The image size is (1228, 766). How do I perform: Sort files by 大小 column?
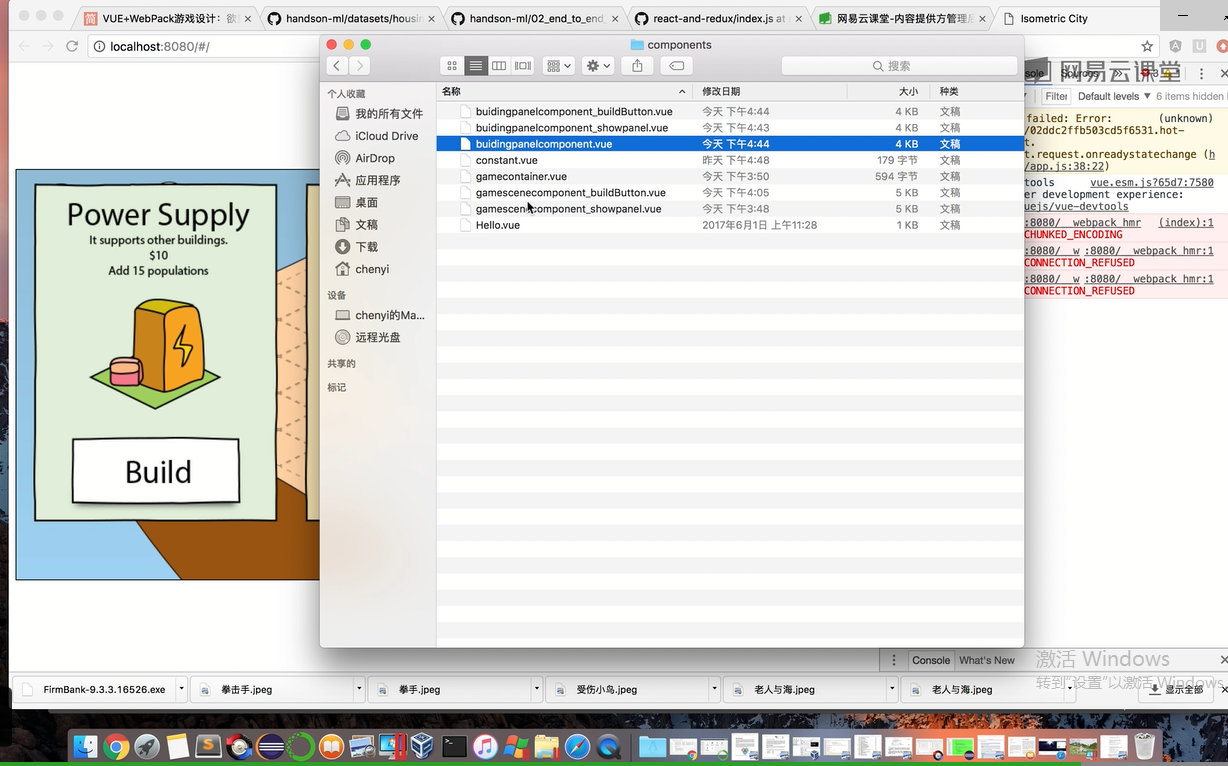[x=888, y=91]
